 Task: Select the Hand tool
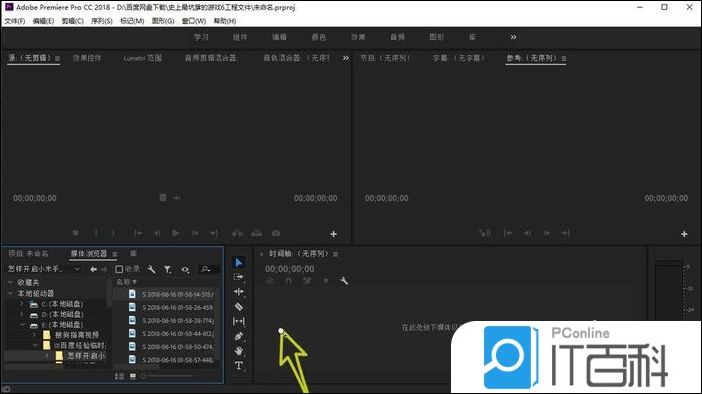[x=239, y=351]
